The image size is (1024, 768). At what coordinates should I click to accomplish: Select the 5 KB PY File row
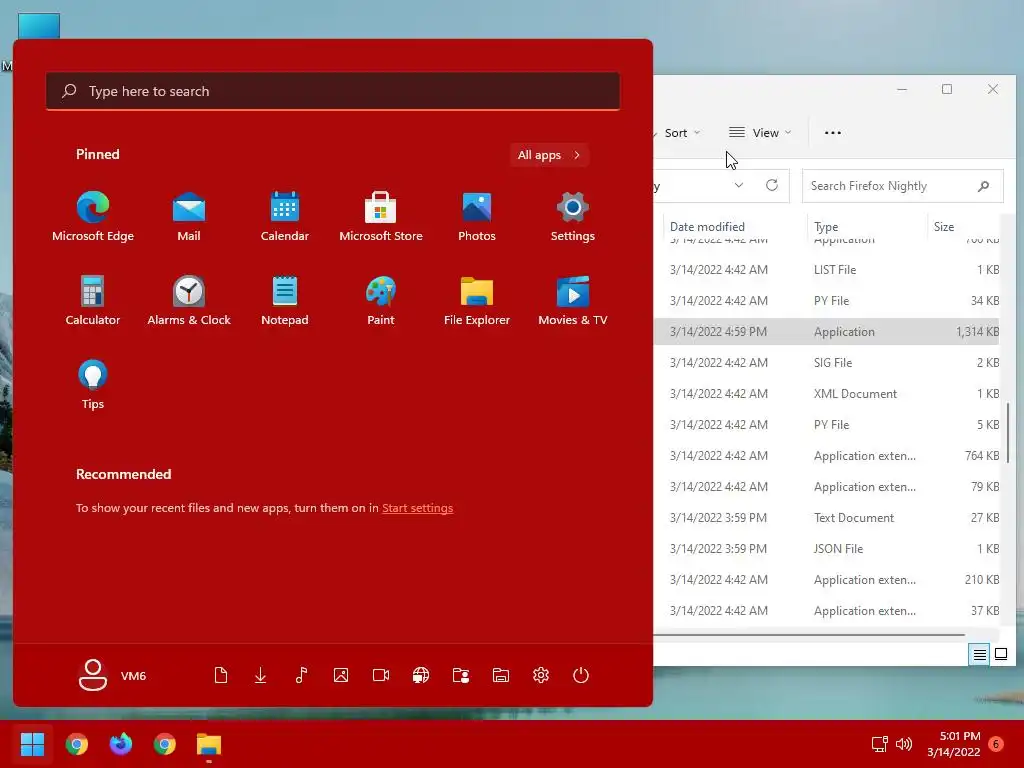[x=827, y=424]
